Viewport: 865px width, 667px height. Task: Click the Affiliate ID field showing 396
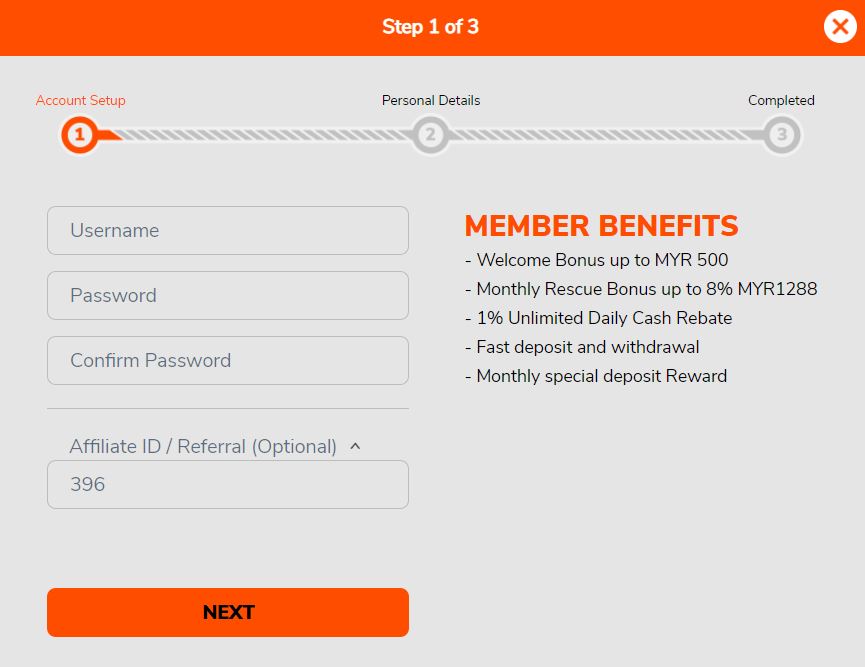[x=227, y=485]
